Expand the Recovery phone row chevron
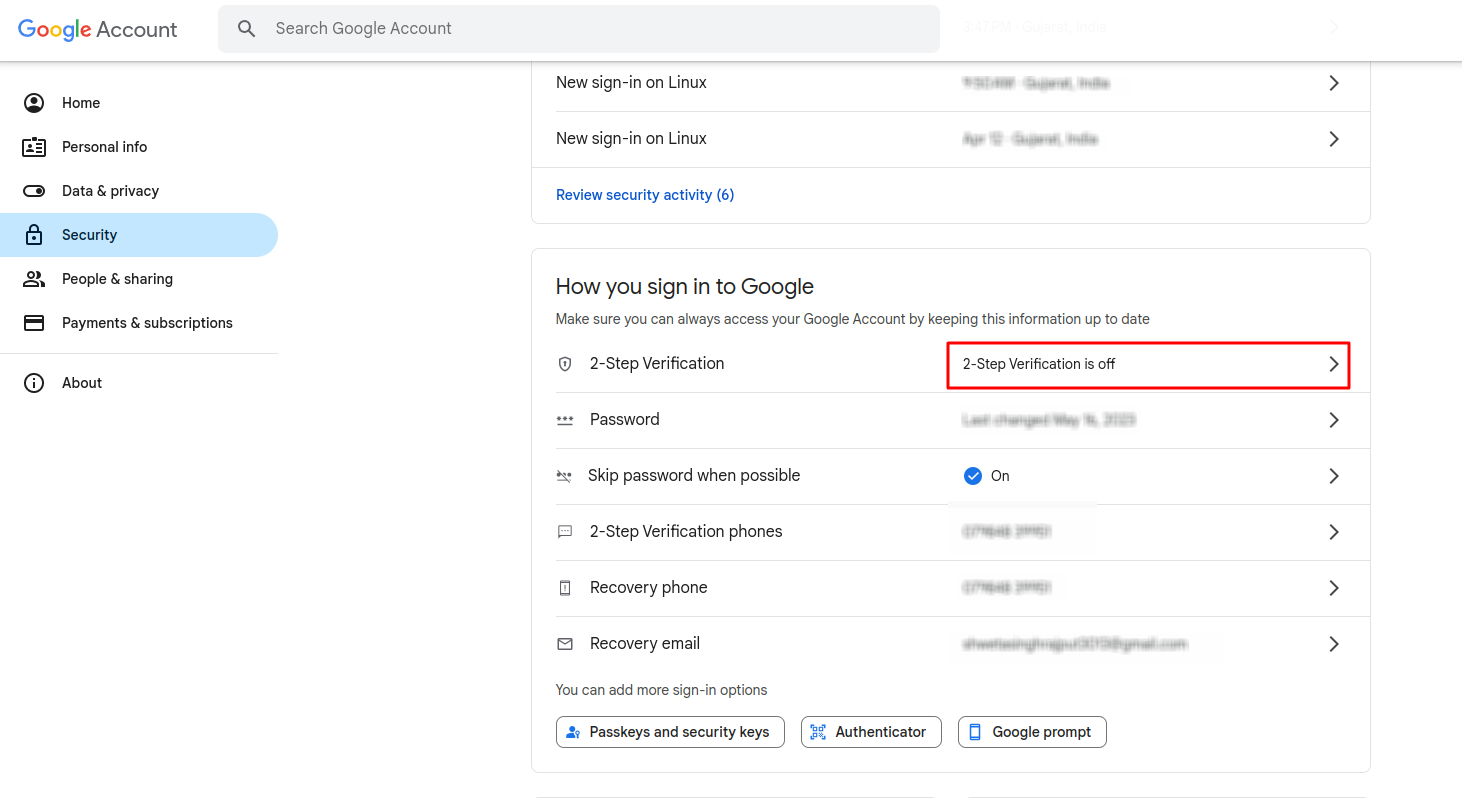1462x798 pixels. coord(1333,588)
